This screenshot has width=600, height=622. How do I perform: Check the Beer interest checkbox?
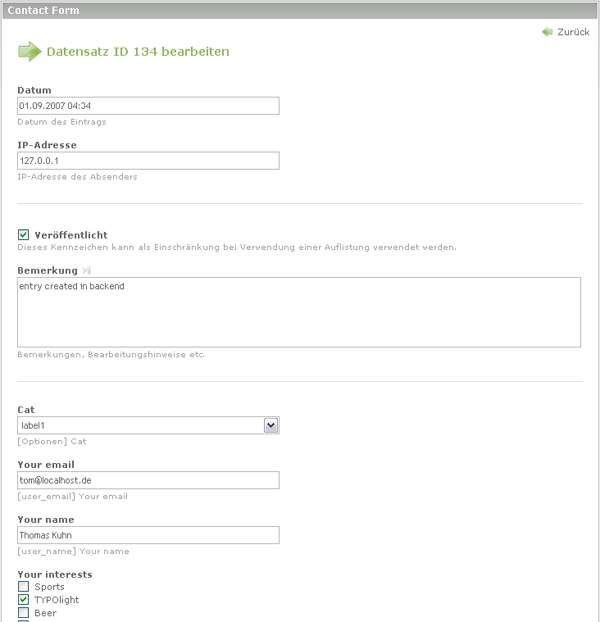[x=24, y=613]
